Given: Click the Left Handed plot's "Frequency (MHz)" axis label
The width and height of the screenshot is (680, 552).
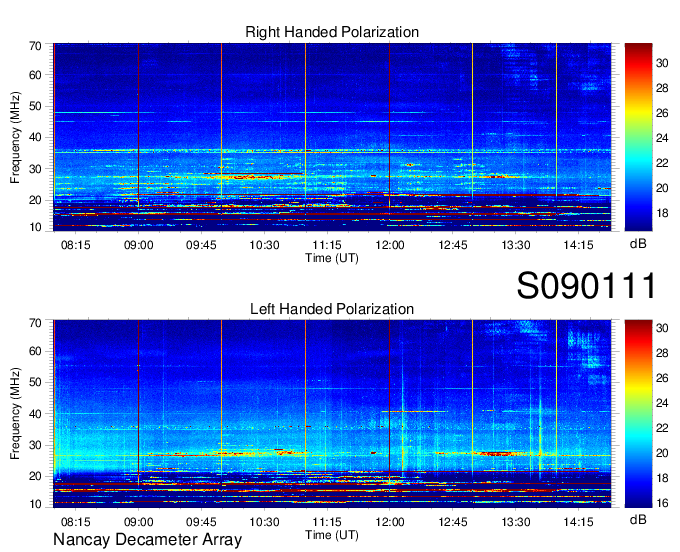Looking at the screenshot, I should click(15, 414).
